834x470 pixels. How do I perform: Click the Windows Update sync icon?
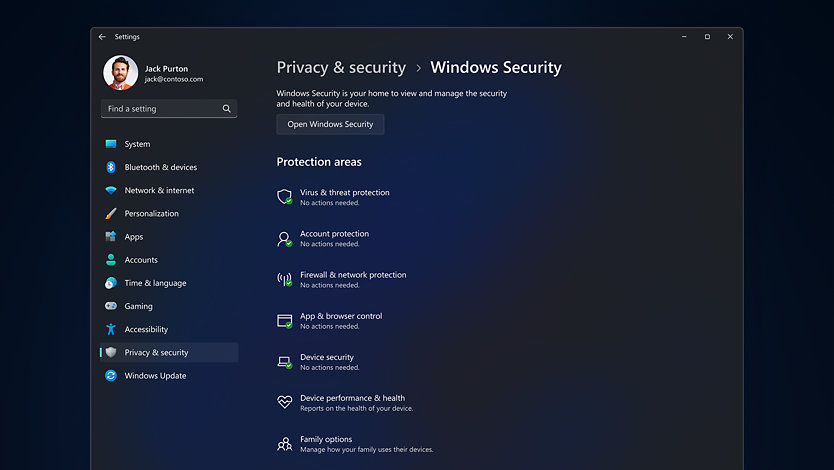pyautogui.click(x=111, y=376)
